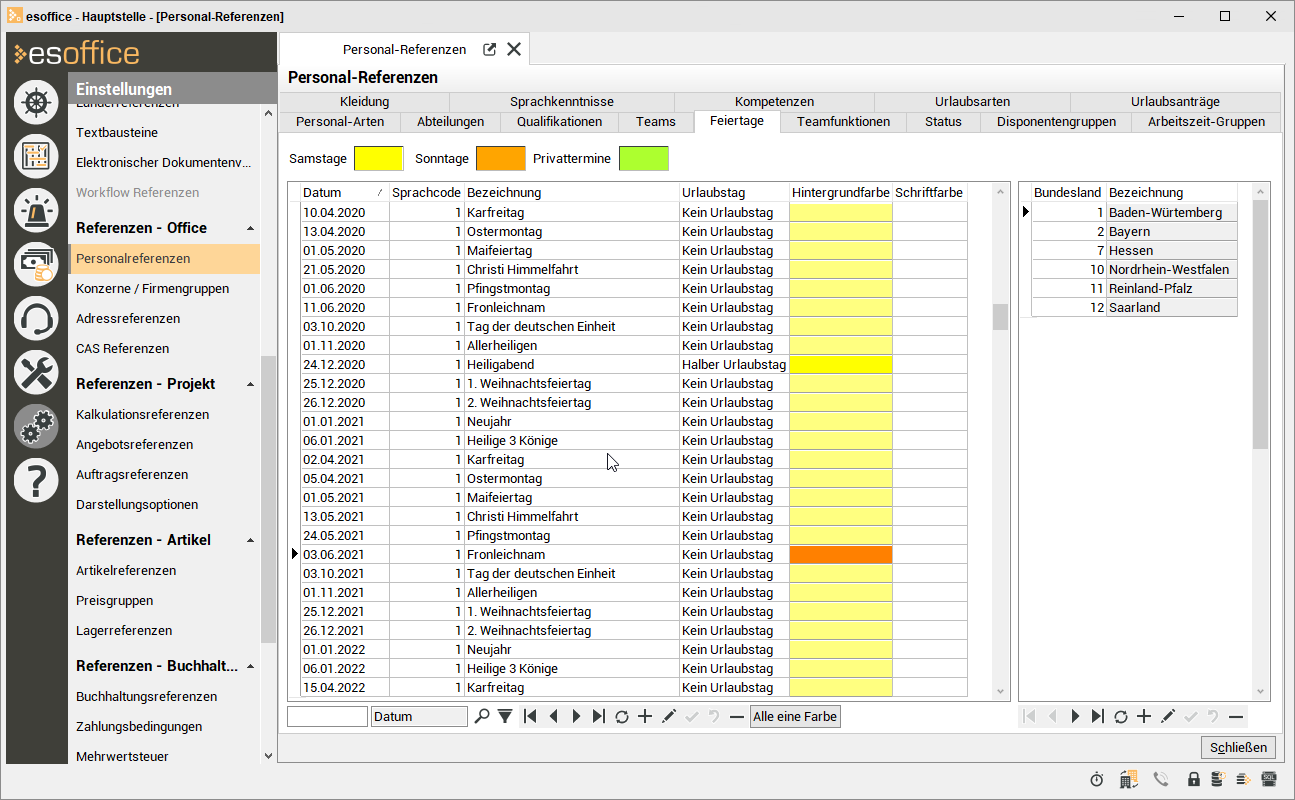Open the gears settings module icon
The image size is (1295, 800).
pos(36,426)
